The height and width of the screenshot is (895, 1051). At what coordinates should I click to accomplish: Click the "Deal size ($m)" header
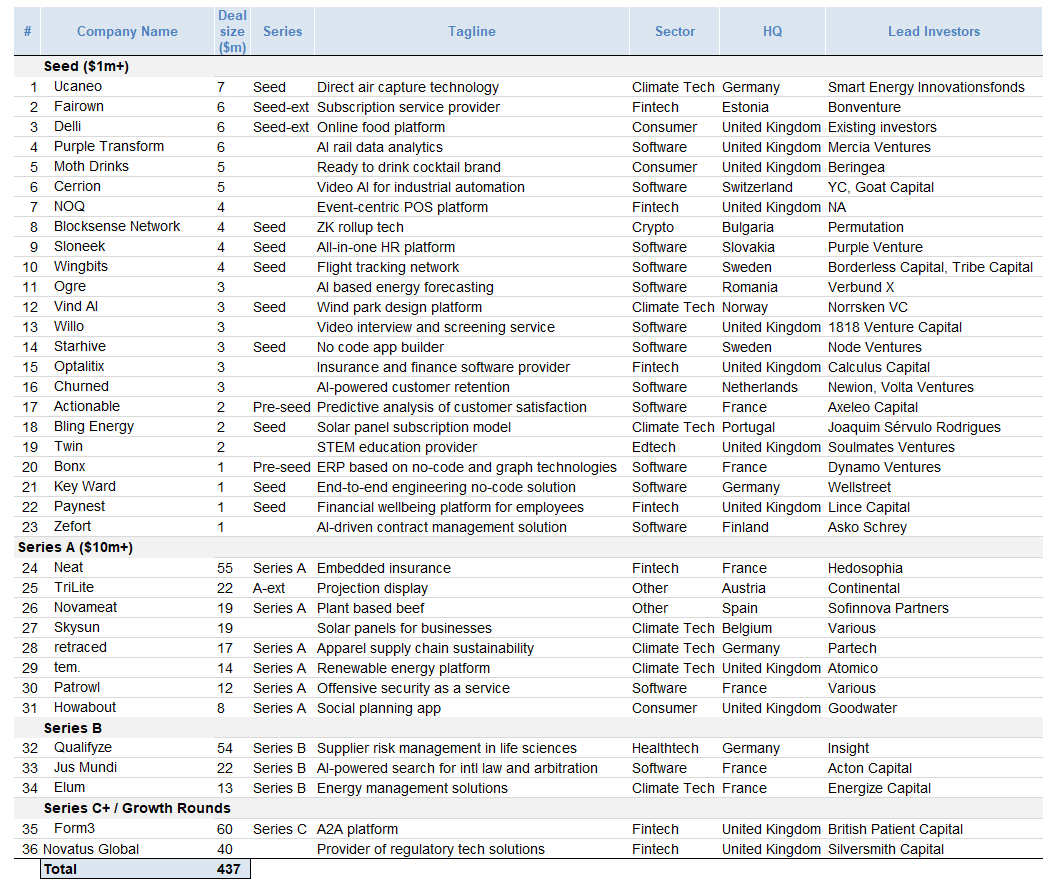232,32
